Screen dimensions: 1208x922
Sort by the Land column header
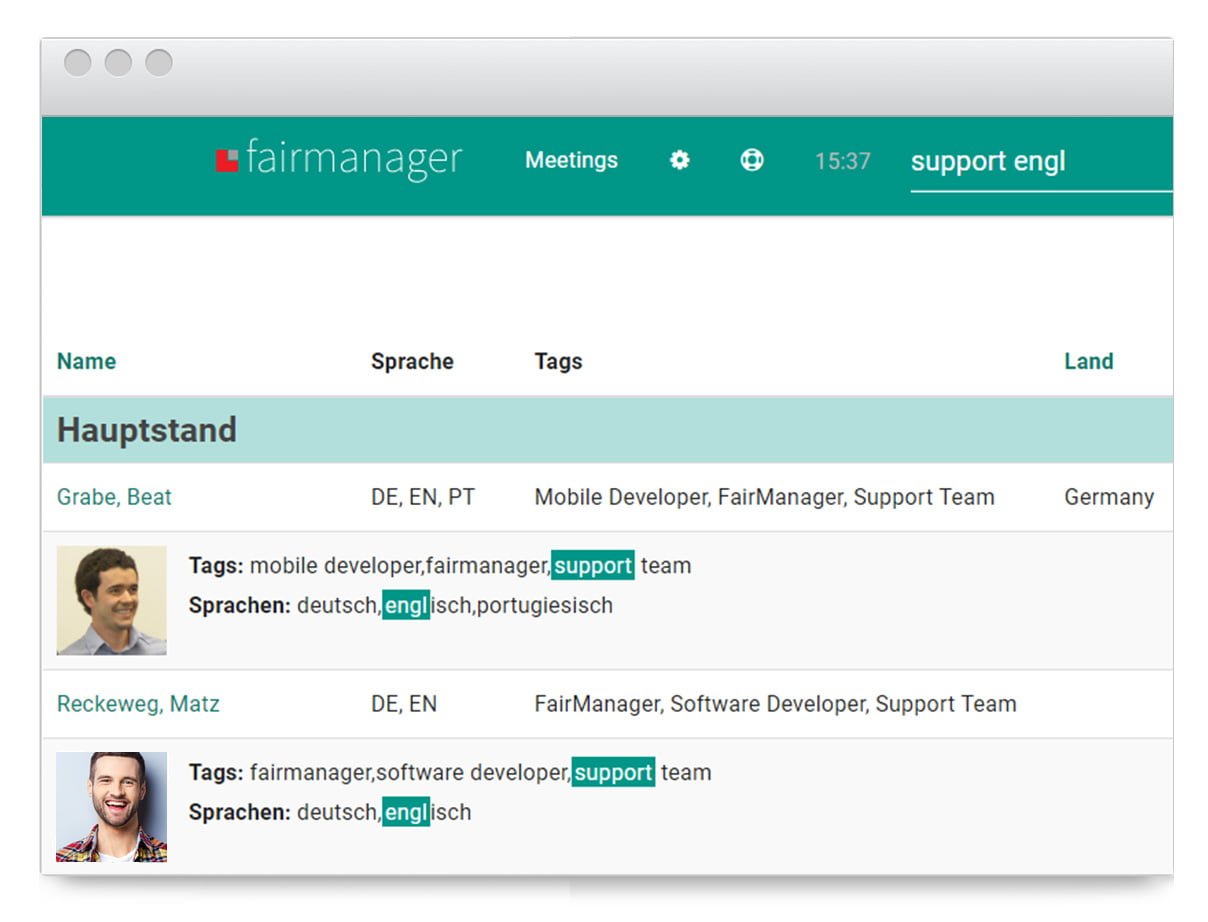click(1088, 362)
